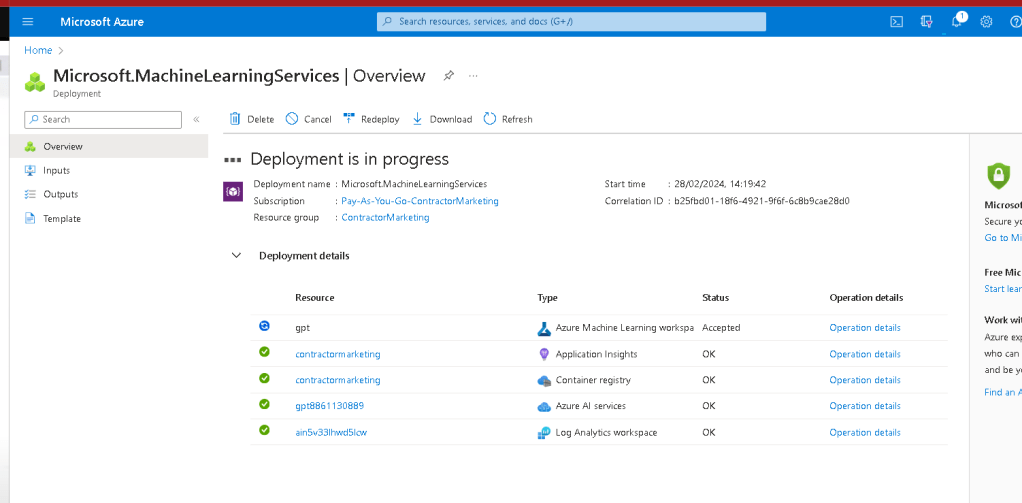Click green check for Application Insights row
Viewport: 1022px width, 503px height.
point(264,352)
